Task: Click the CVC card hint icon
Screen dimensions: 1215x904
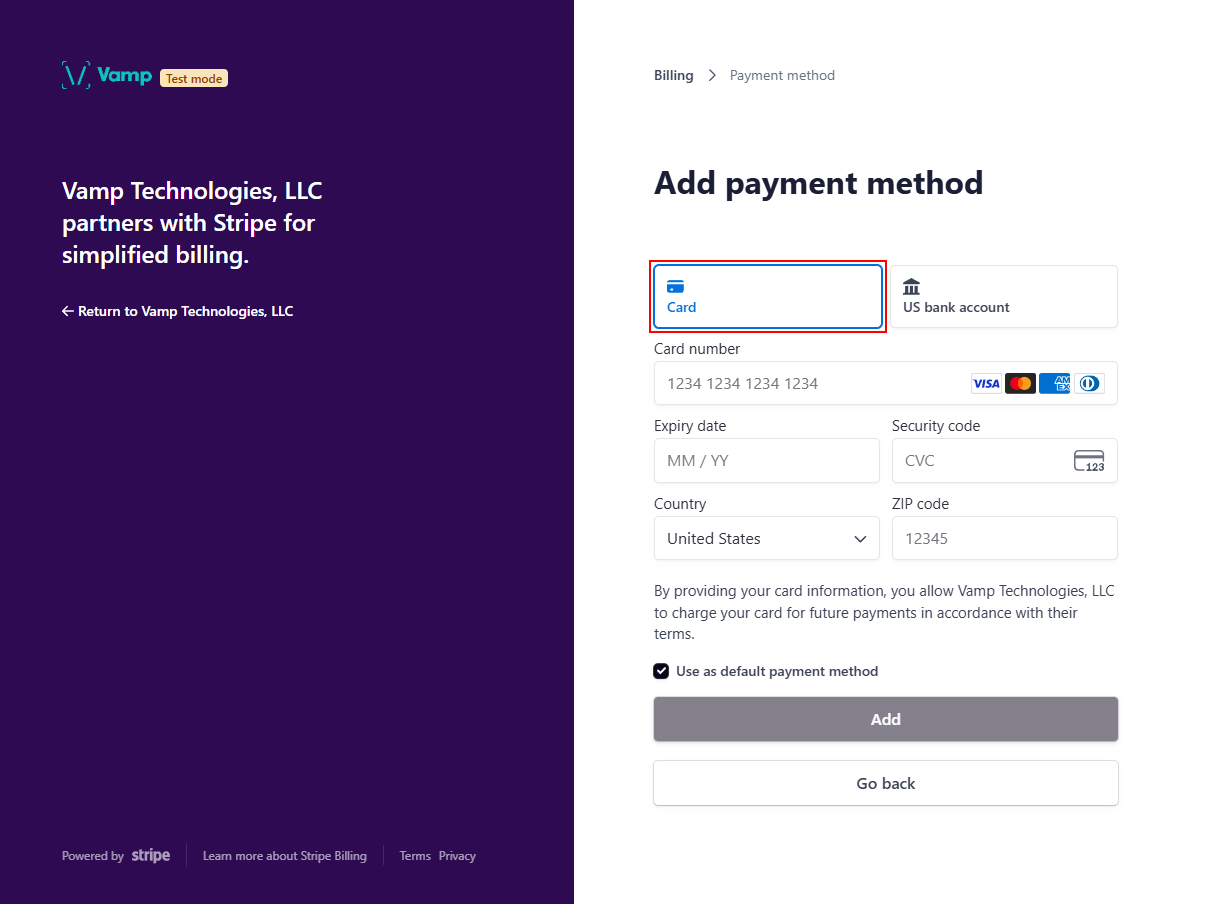Action: click(x=1089, y=461)
